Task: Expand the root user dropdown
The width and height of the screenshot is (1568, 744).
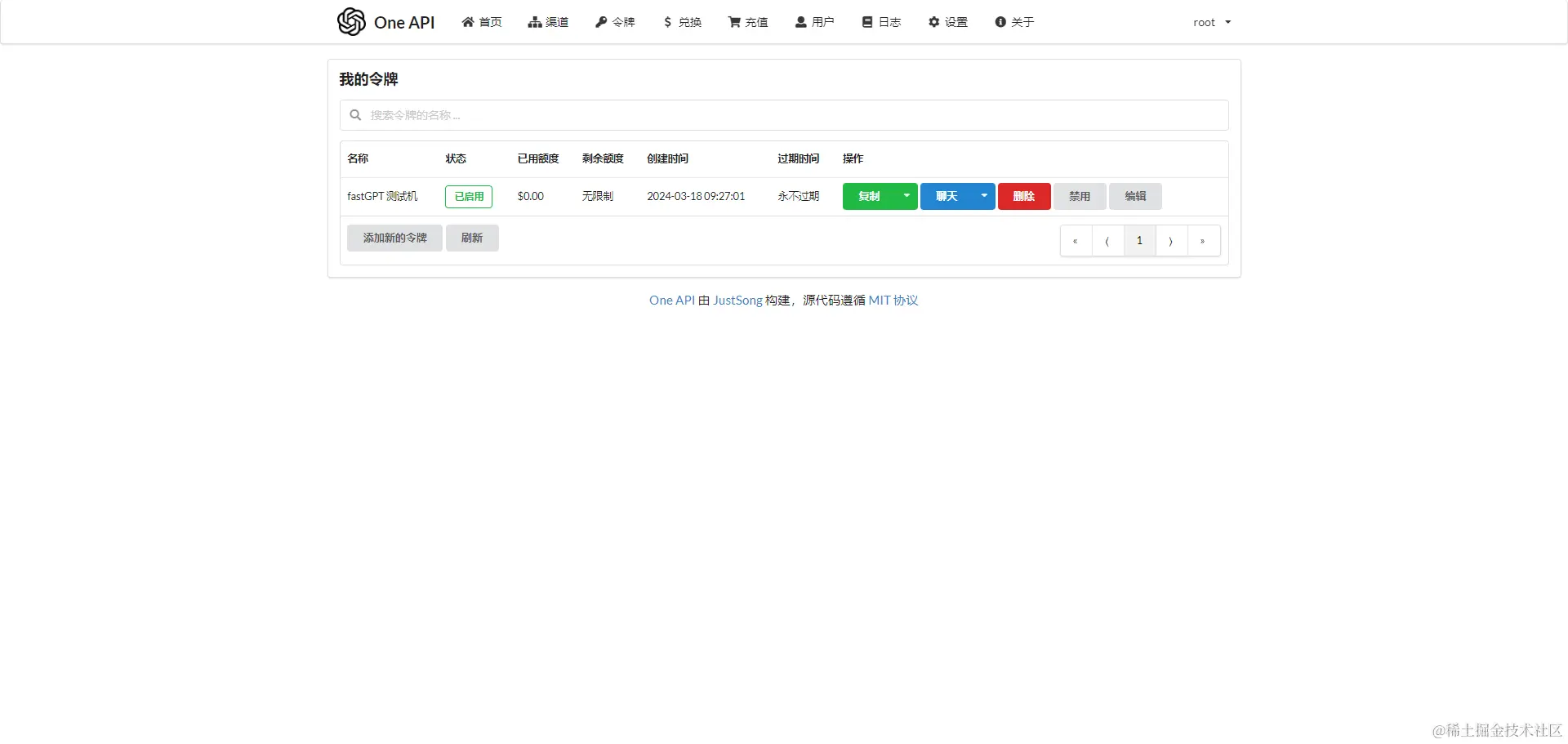Action: [1212, 22]
